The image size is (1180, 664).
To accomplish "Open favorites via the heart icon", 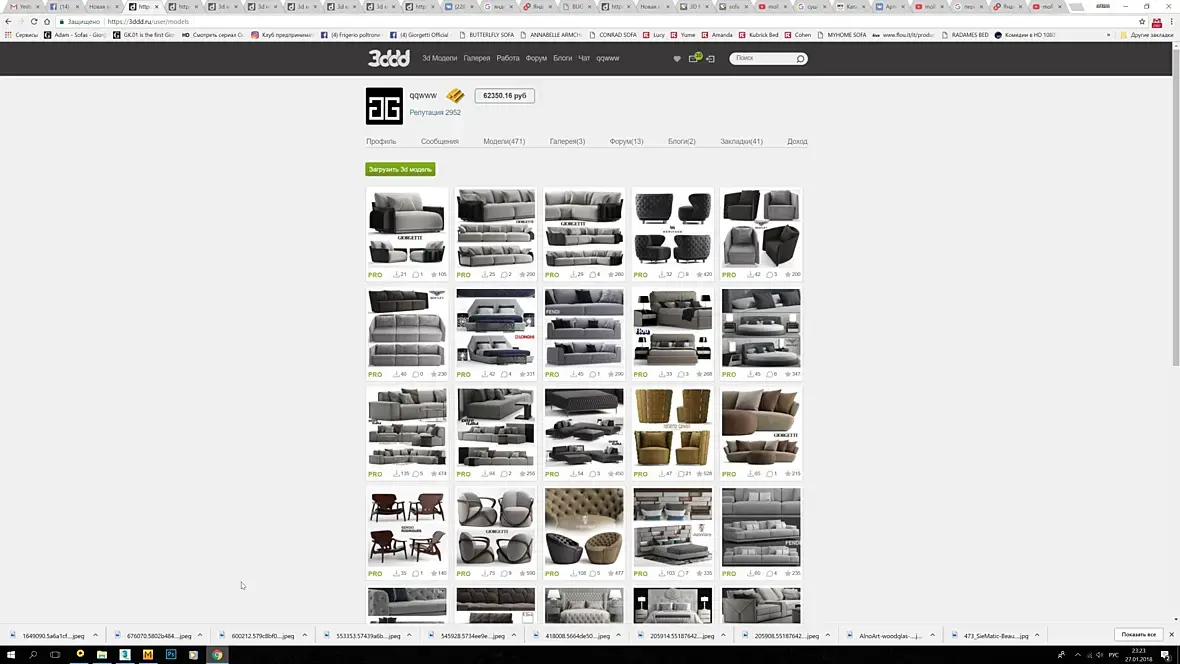I will coord(677,59).
